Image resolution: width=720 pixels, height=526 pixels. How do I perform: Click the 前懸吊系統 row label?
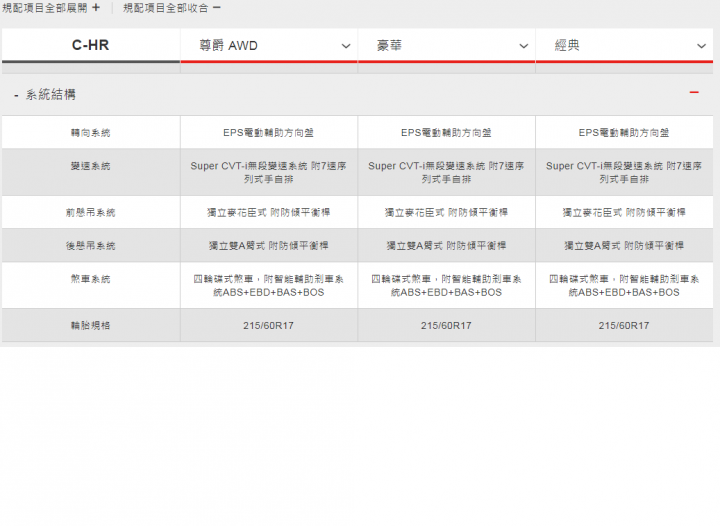point(90,213)
